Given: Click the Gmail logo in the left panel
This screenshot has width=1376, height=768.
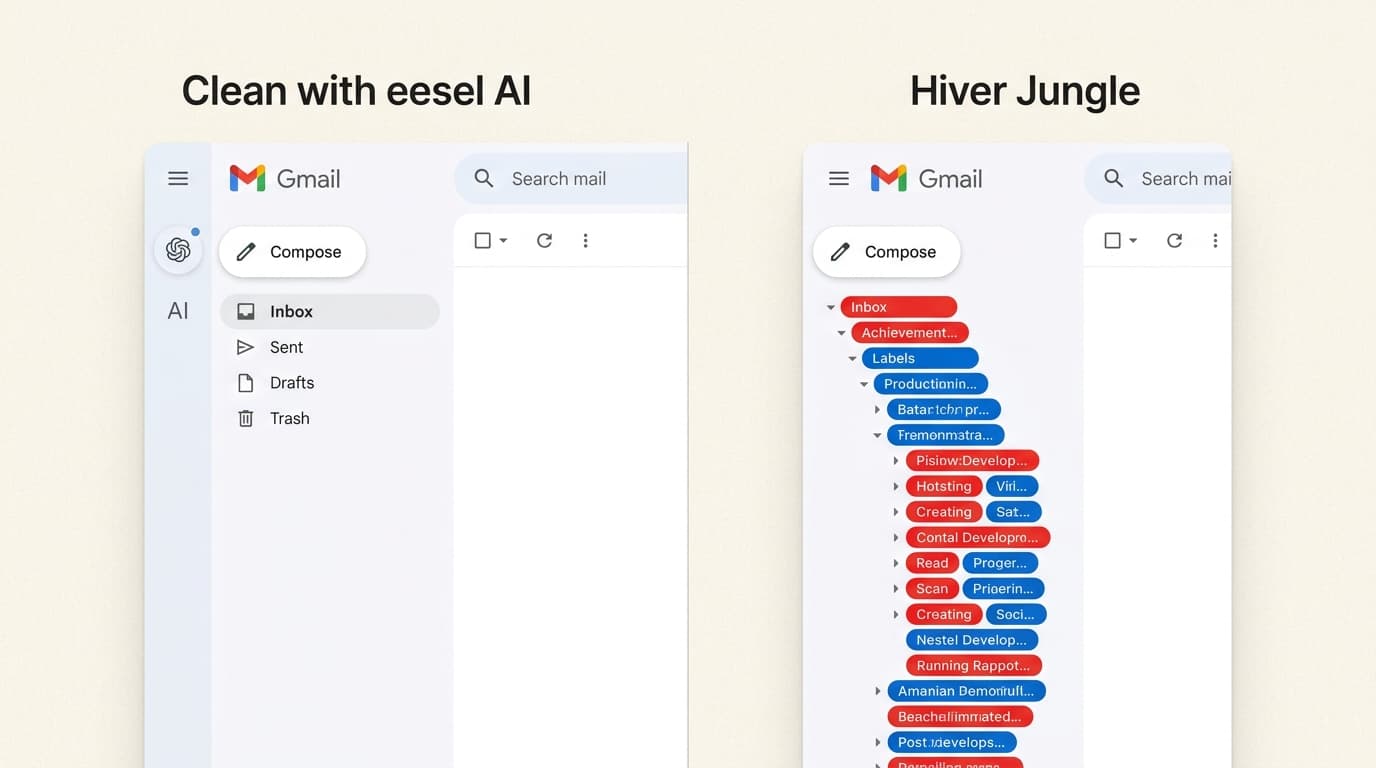Looking at the screenshot, I should point(285,179).
